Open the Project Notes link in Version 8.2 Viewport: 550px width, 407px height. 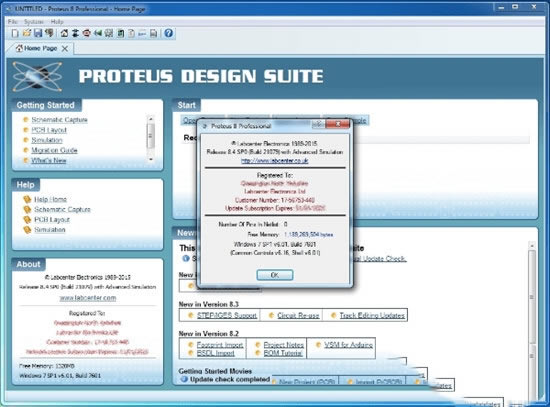coord(284,345)
